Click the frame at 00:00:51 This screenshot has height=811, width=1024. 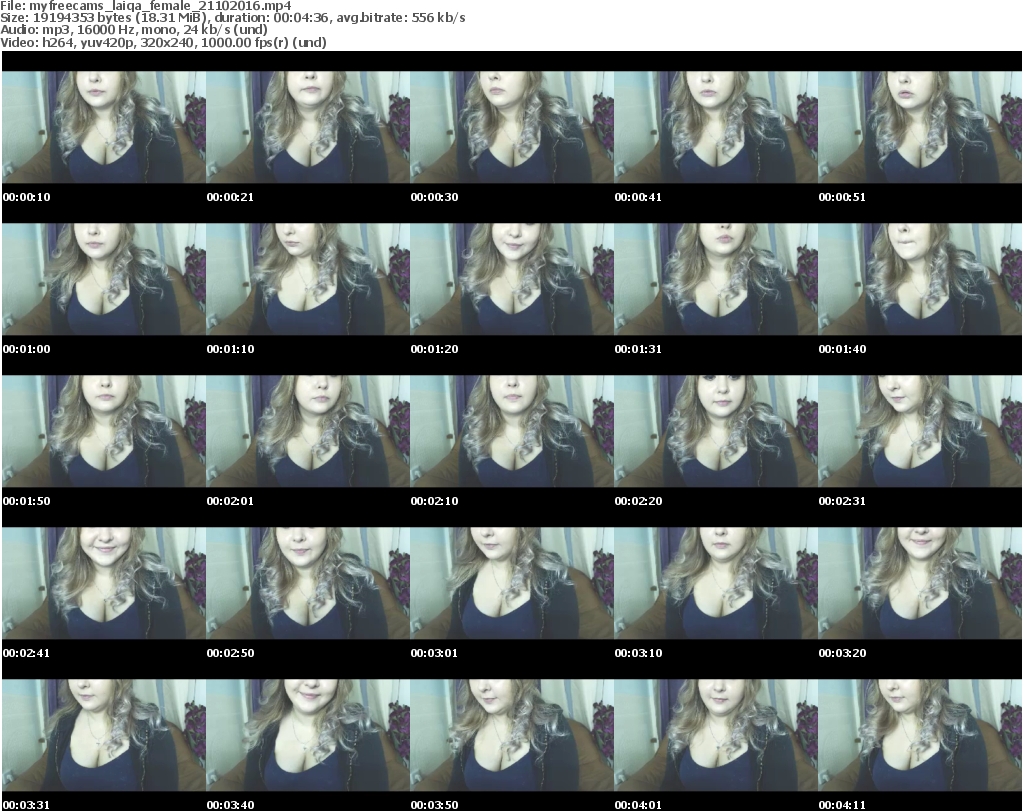point(920,127)
